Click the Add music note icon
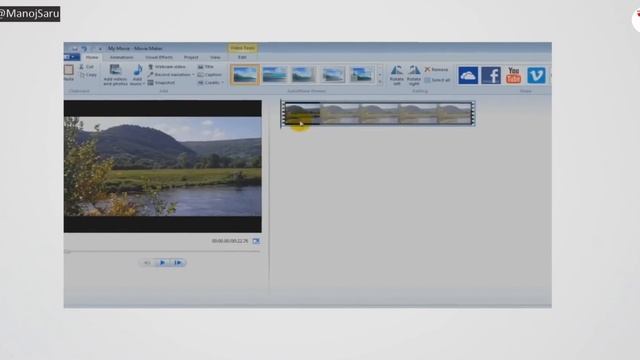This screenshot has width=640, height=360. [138, 70]
